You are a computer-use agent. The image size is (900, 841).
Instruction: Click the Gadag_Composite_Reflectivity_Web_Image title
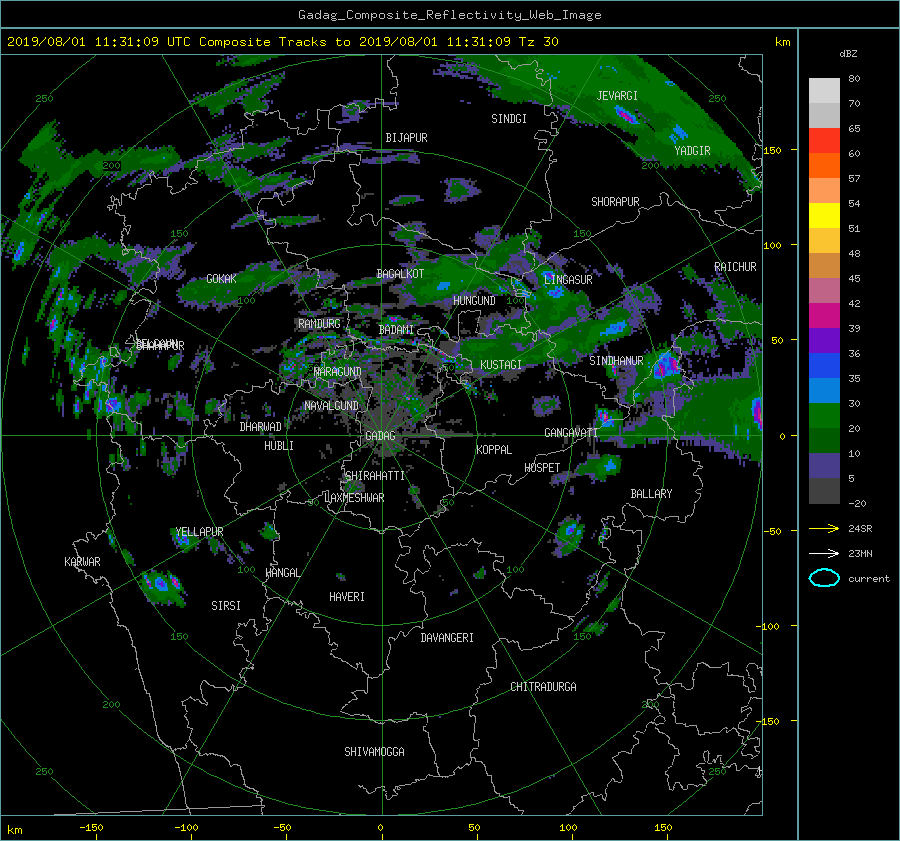tap(449, 15)
